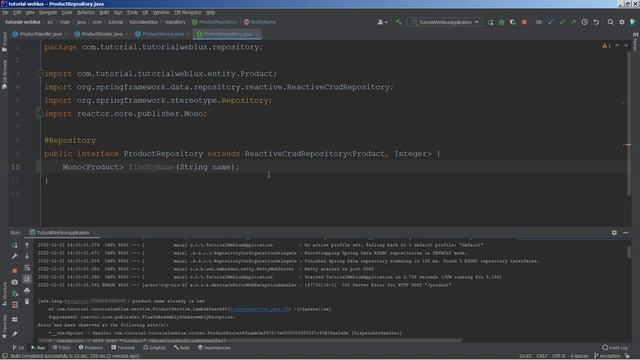
Task: Click the wrench icon in Run panel
Action: tap(15, 256)
